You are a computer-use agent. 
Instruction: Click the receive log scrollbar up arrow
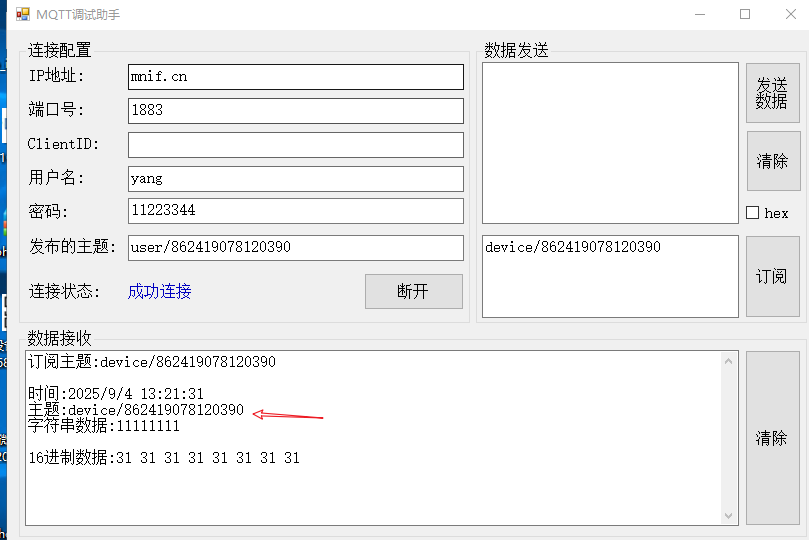tap(729, 362)
